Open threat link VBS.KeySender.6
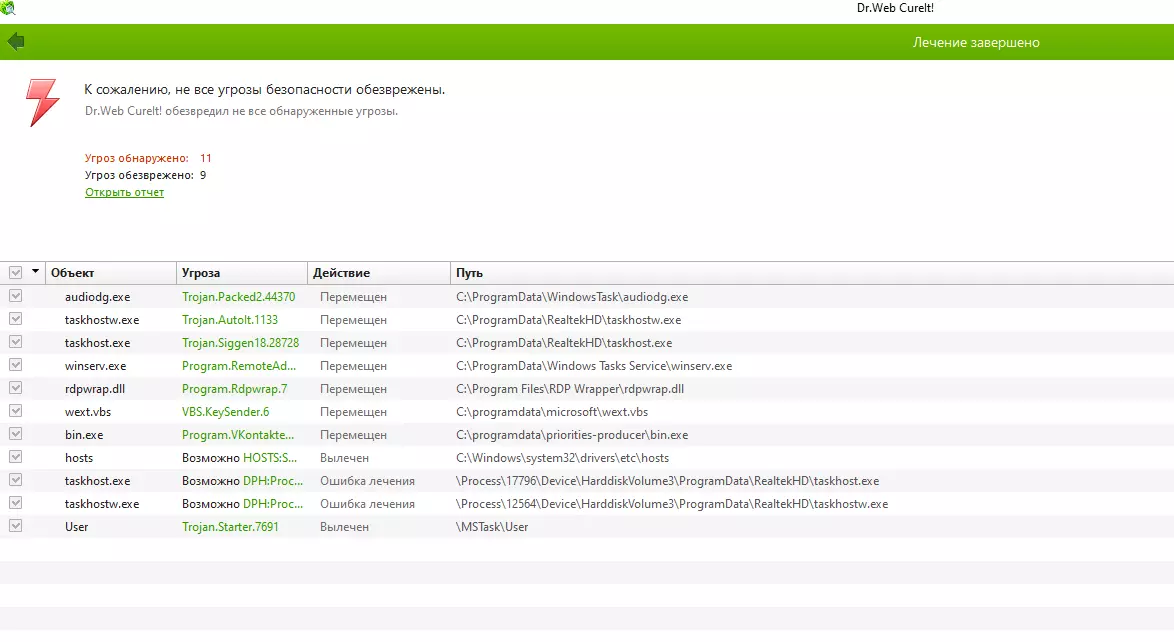1174x642 pixels. (x=225, y=412)
